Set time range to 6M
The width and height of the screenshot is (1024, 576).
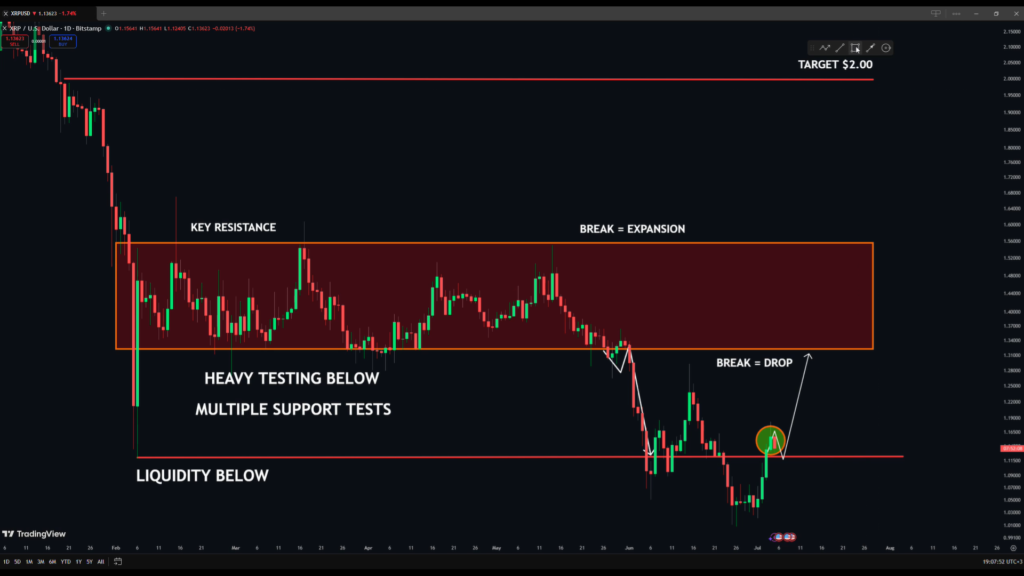52,562
